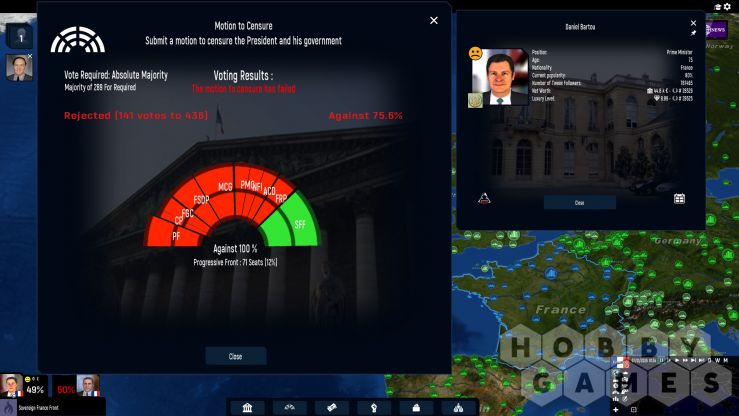Click the small square icon beside plus

(633, 409)
